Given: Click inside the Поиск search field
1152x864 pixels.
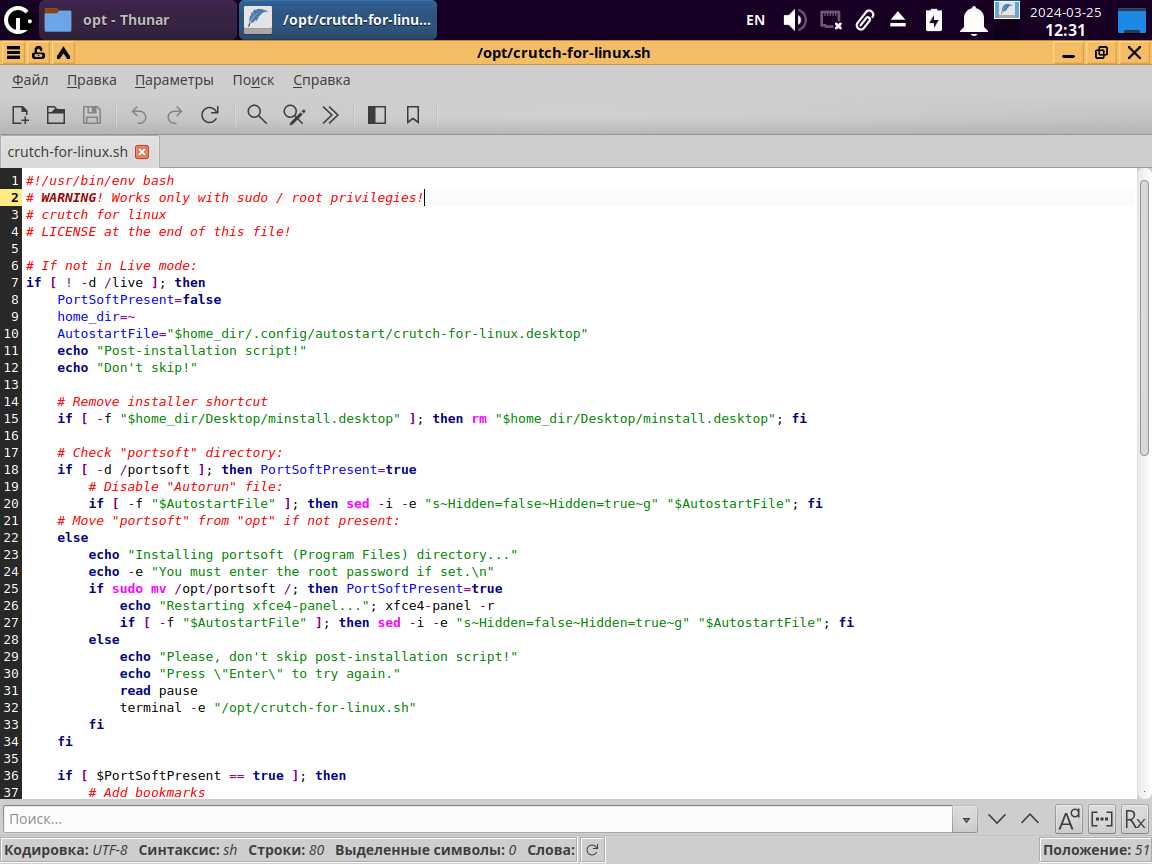Looking at the screenshot, I should click(x=478, y=819).
